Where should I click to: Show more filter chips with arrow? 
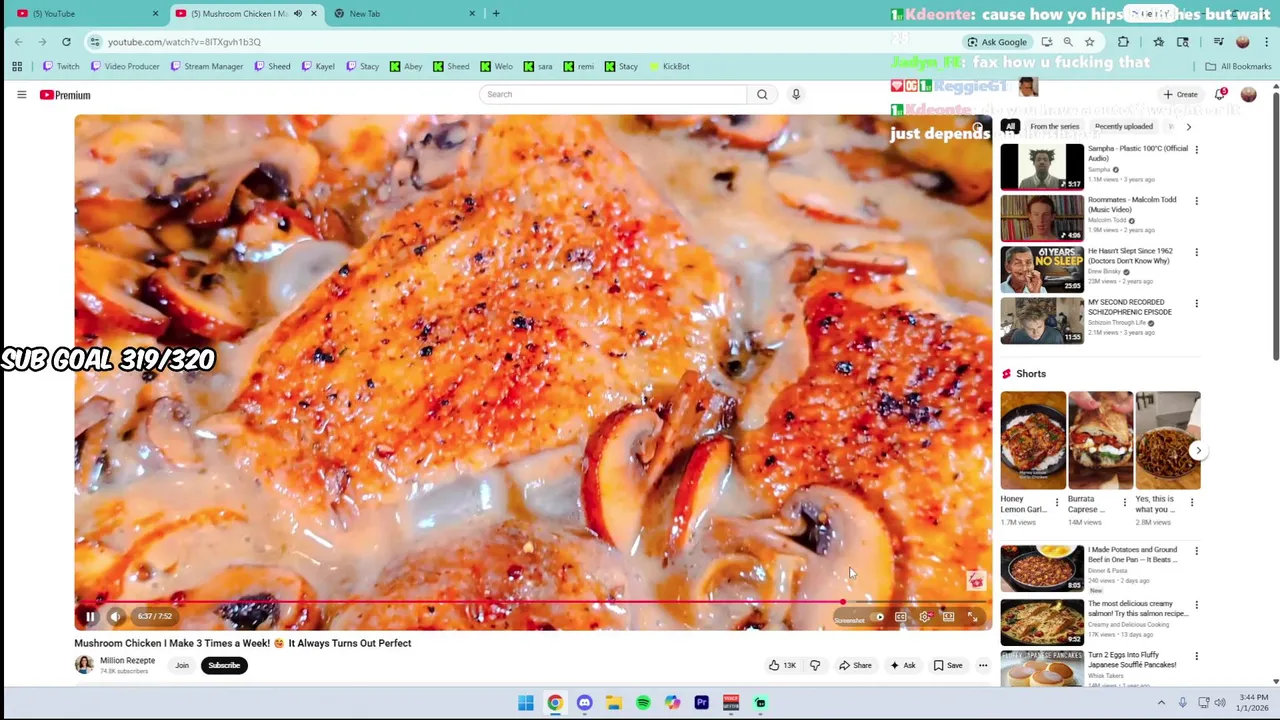pos(1188,127)
